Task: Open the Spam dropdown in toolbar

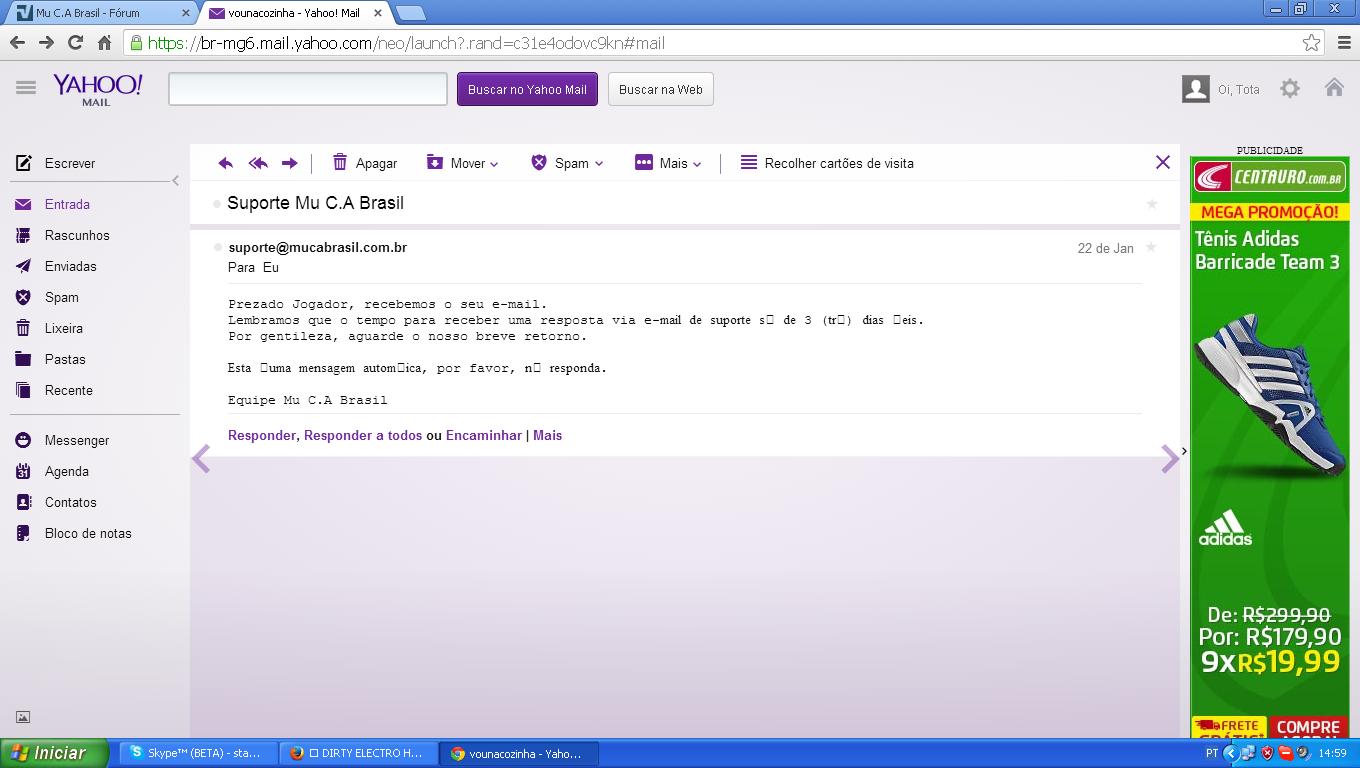Action: coord(567,163)
